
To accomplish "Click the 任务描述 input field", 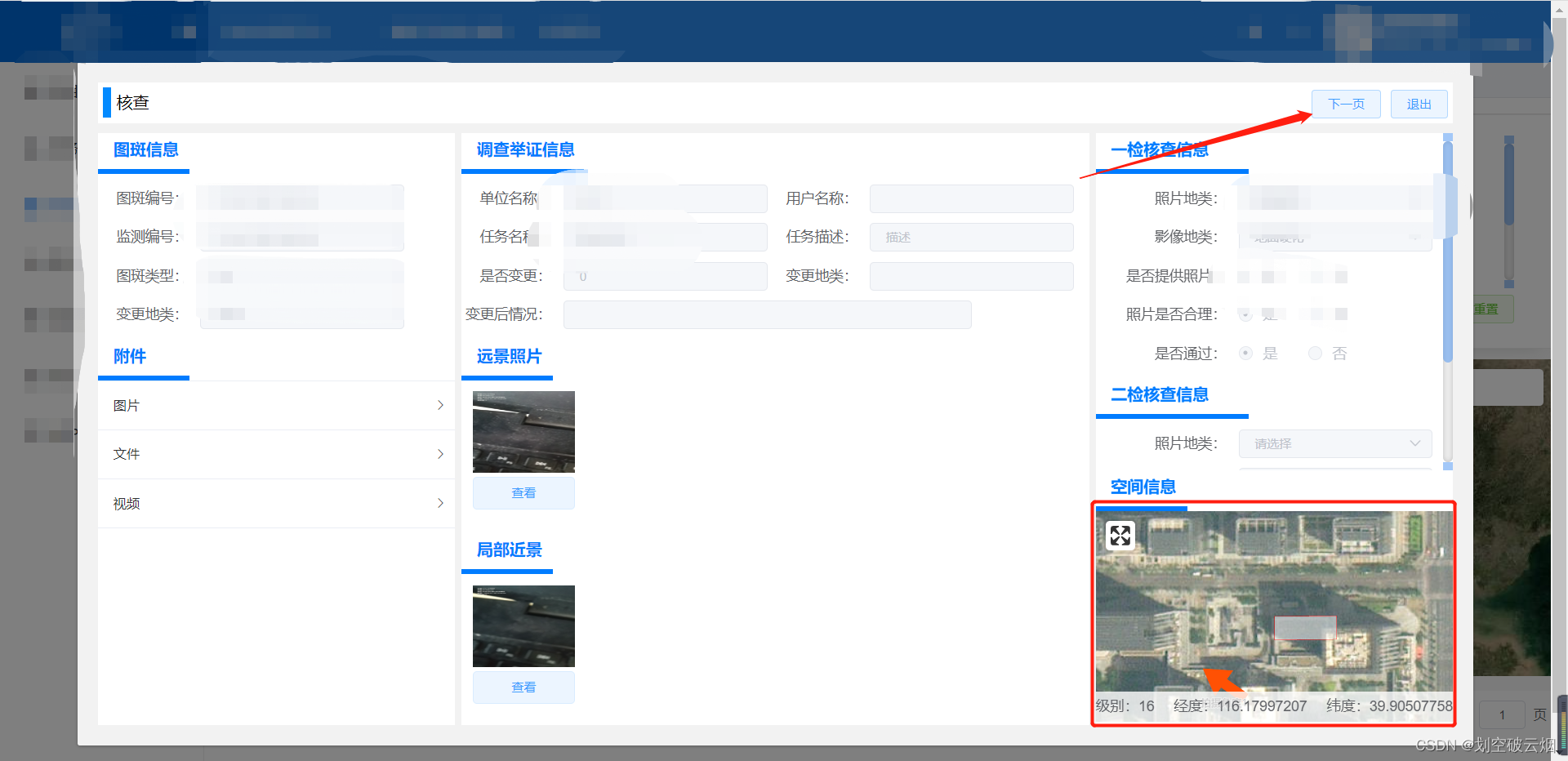I will click(971, 237).
